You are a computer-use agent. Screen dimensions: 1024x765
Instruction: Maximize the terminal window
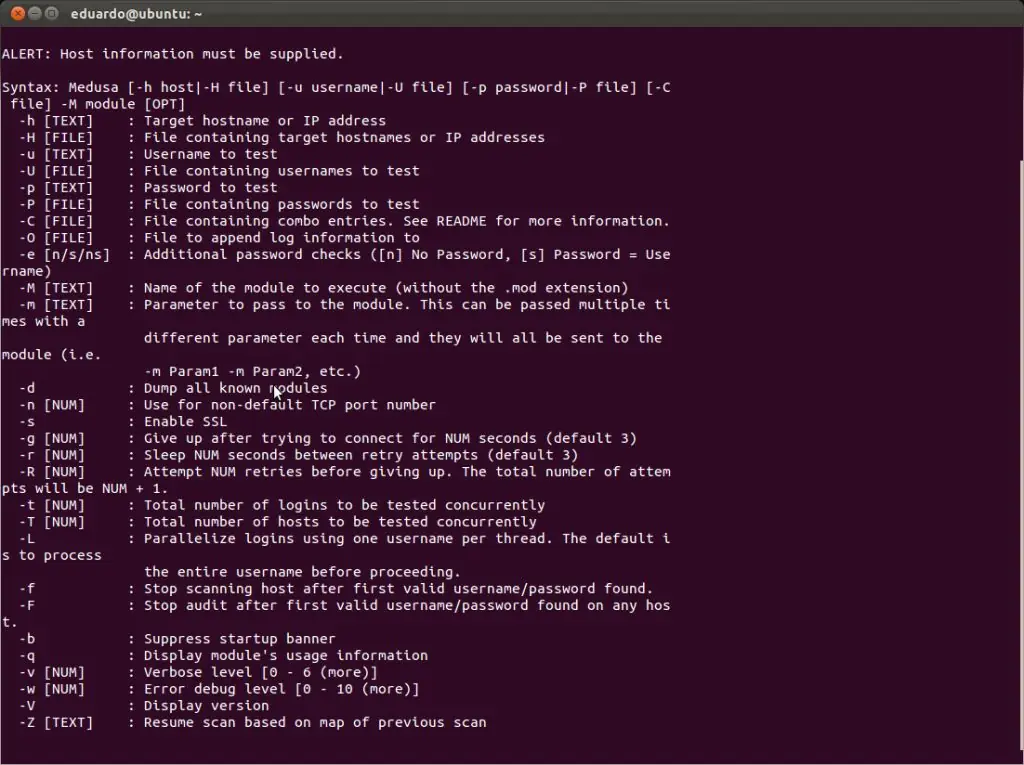52,14
